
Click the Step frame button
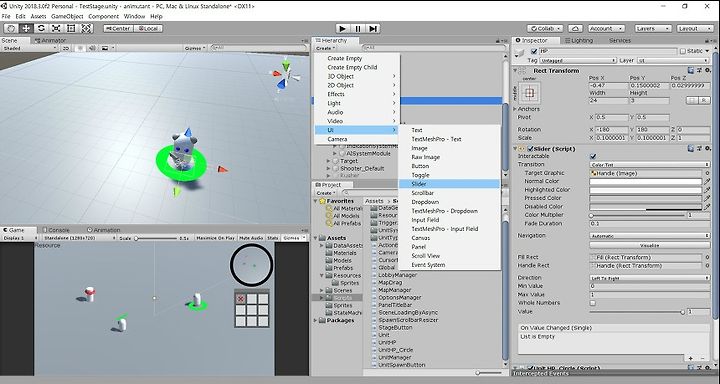[x=373, y=28]
